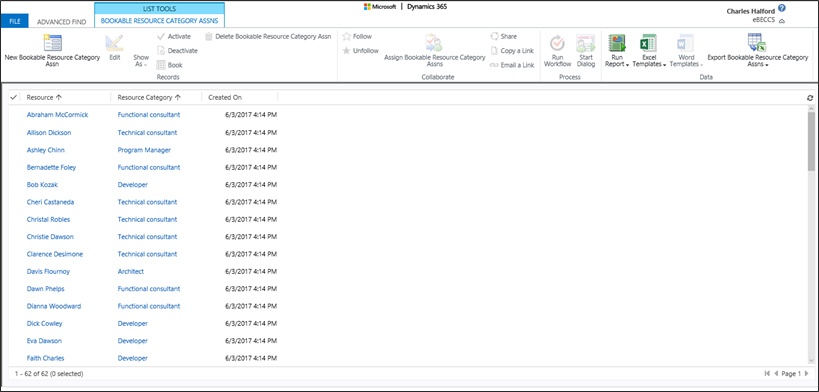Open Architect category link

(131, 272)
